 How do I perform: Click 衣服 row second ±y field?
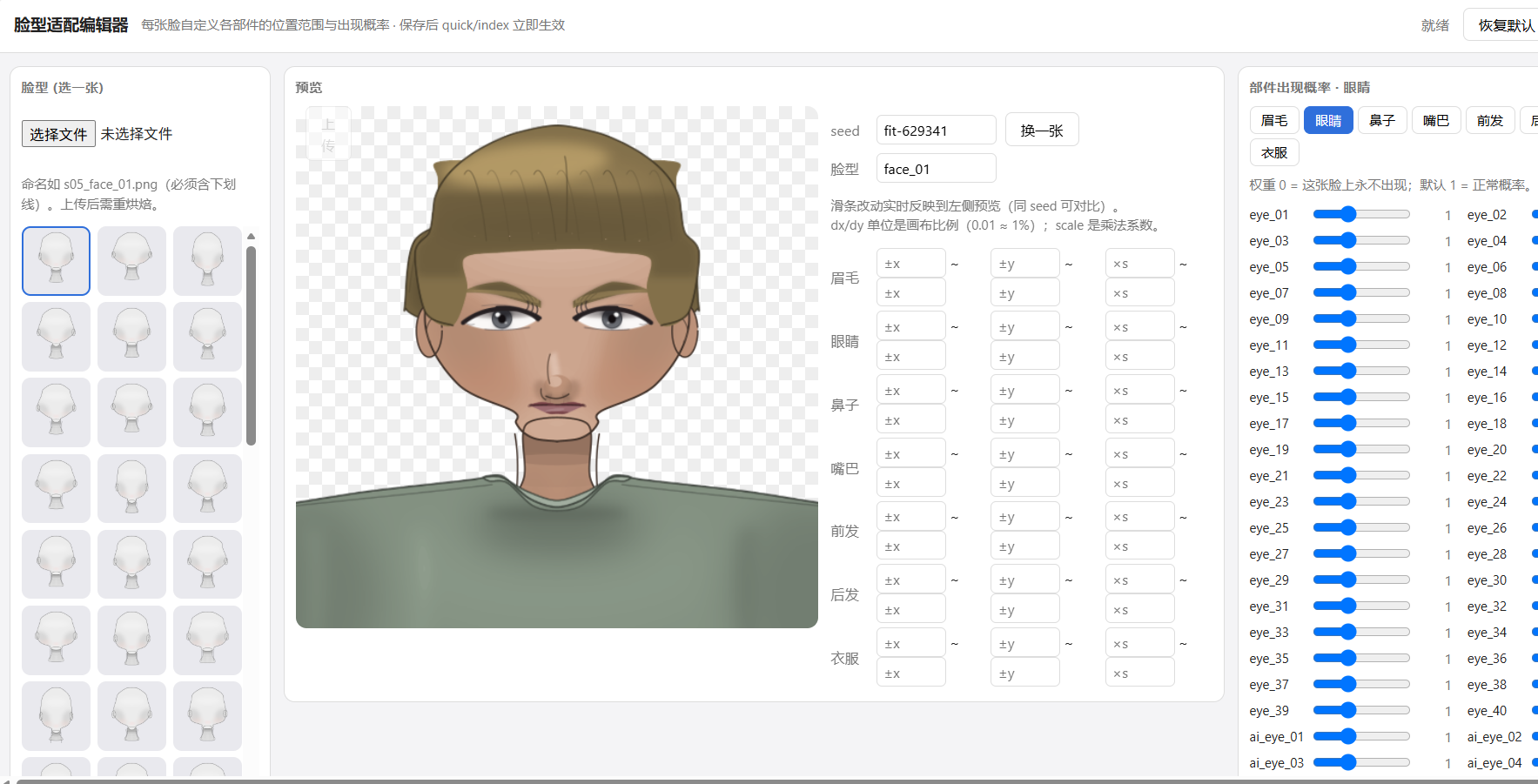tap(1025, 673)
